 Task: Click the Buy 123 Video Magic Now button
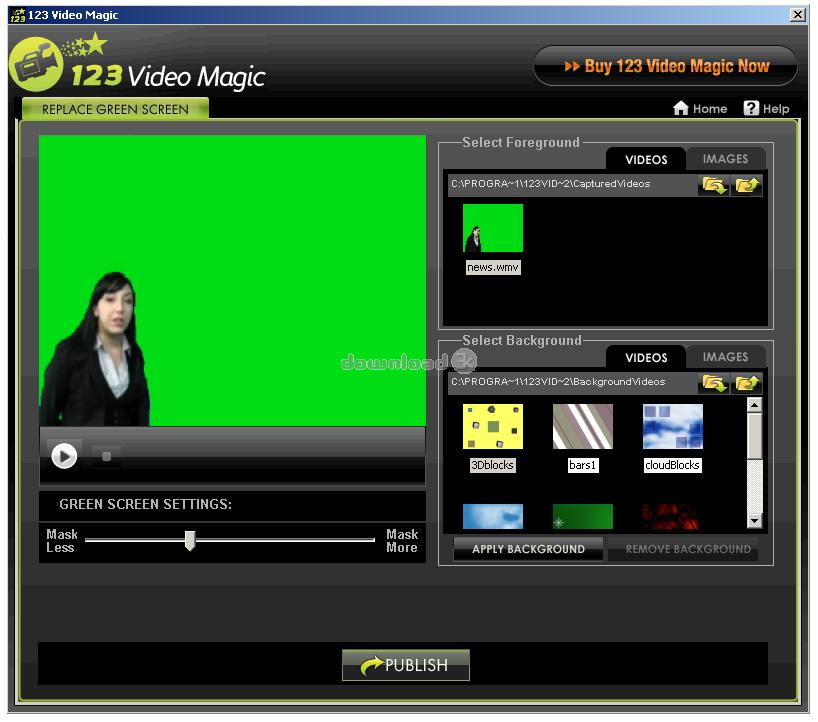pyautogui.click(x=666, y=66)
